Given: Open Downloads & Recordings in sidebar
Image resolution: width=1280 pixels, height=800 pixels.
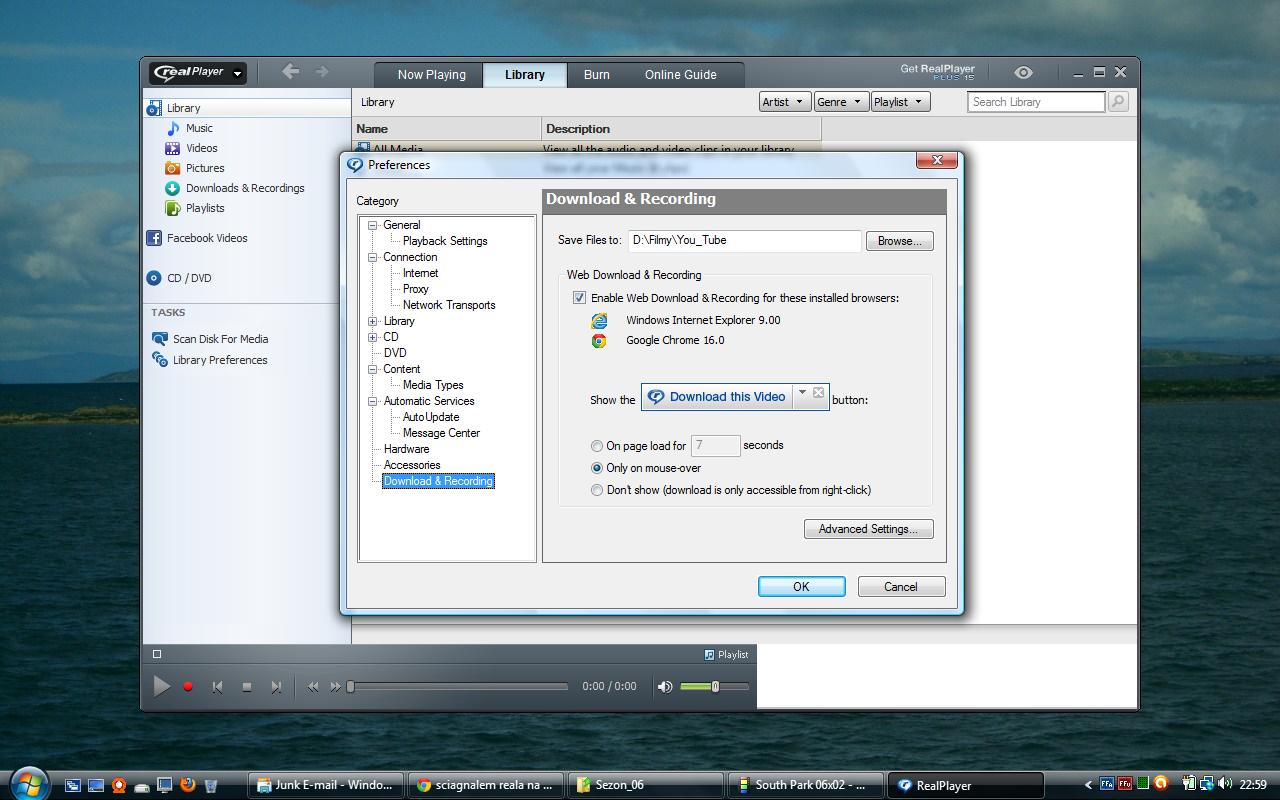Looking at the screenshot, I should point(235,188).
